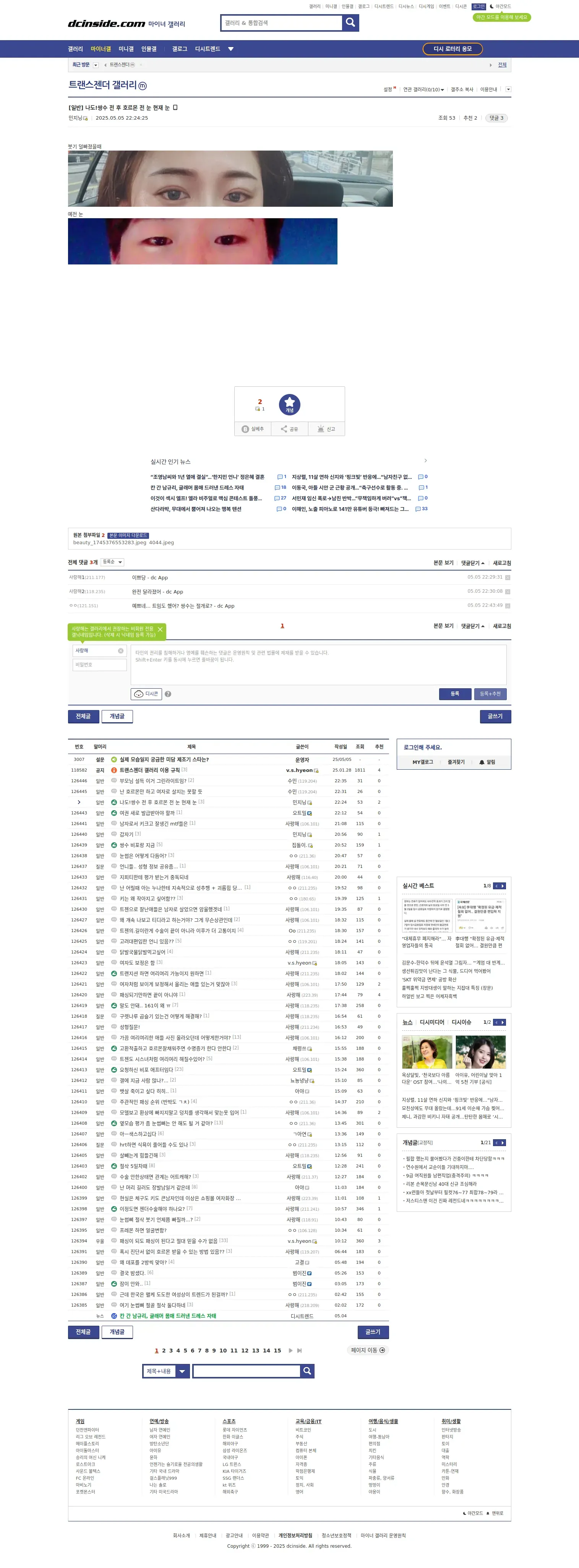
Task: Expand the nav bar dropdown triangle
Action: click(x=231, y=49)
